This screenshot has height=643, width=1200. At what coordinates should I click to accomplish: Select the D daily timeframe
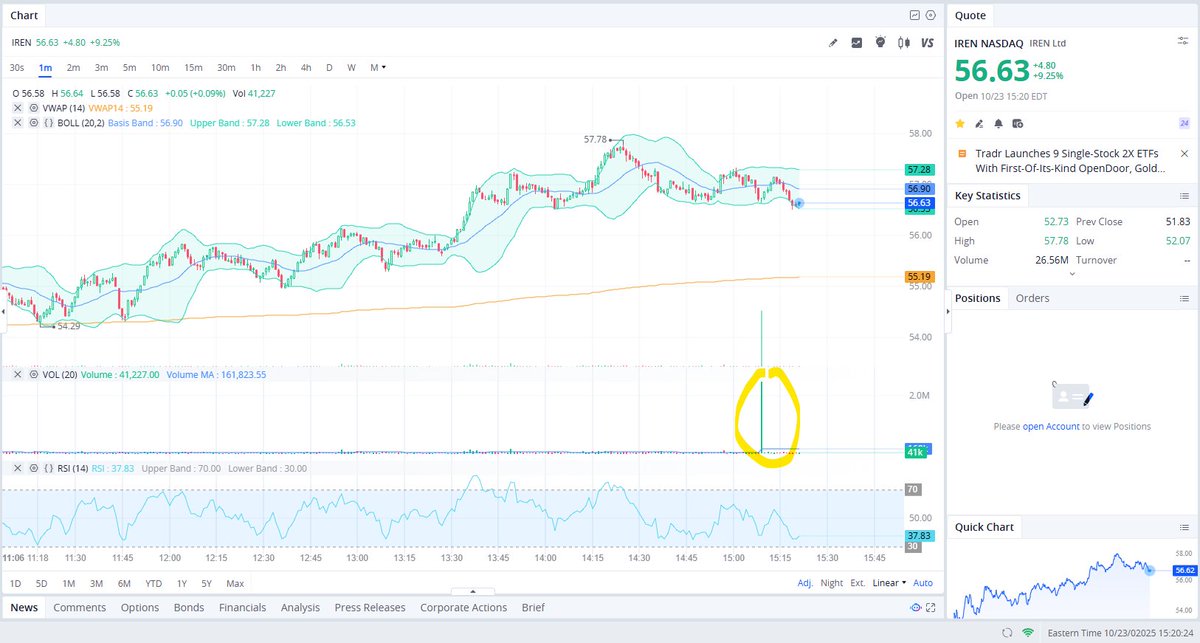point(329,67)
